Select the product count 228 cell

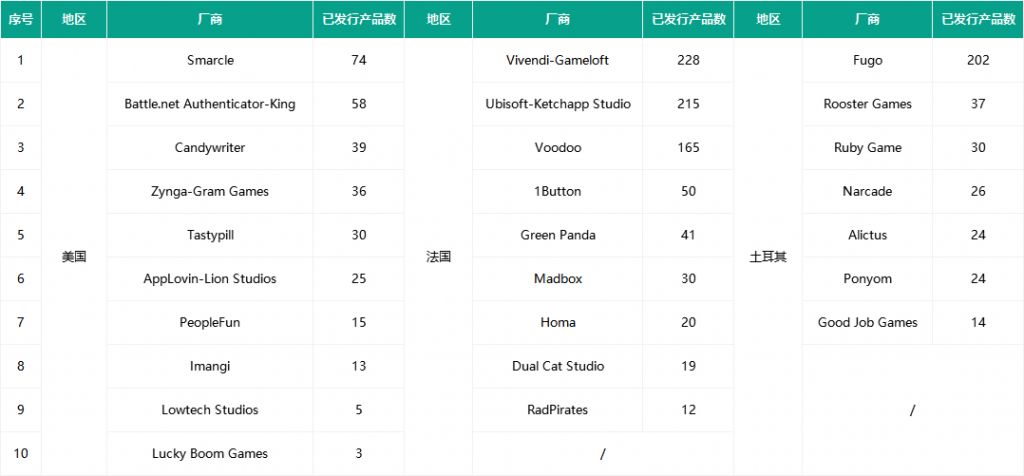pos(688,60)
